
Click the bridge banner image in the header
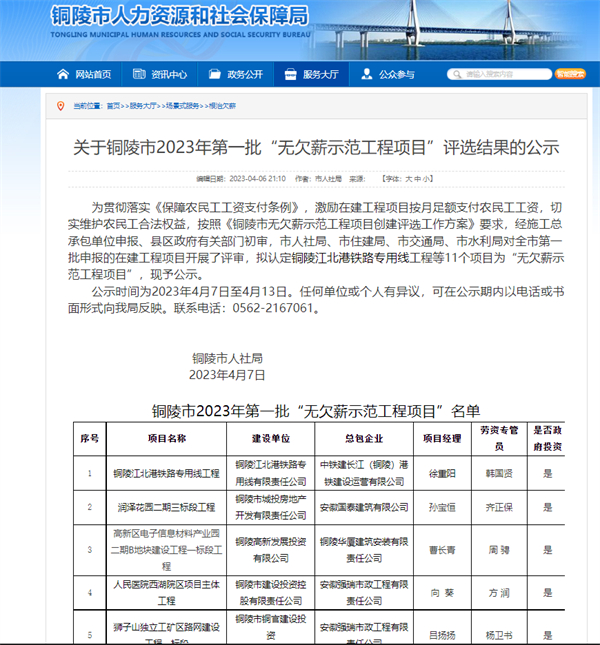point(500,28)
